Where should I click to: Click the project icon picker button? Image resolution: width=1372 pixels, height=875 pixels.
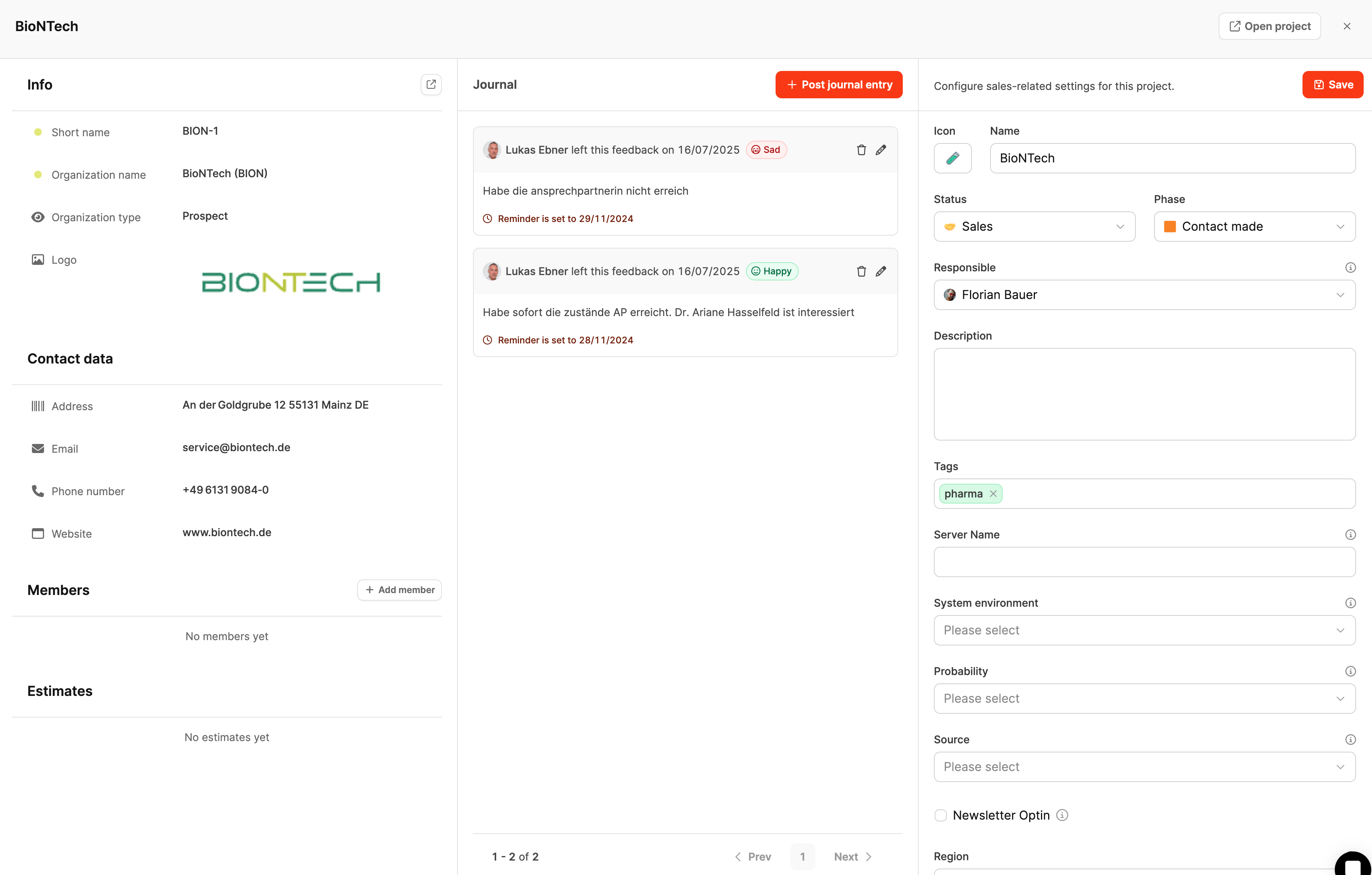(x=952, y=158)
